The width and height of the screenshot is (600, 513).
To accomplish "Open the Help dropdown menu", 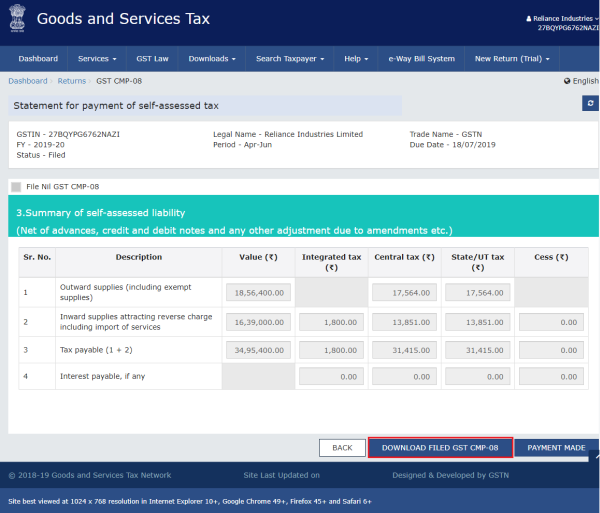I will pos(354,59).
